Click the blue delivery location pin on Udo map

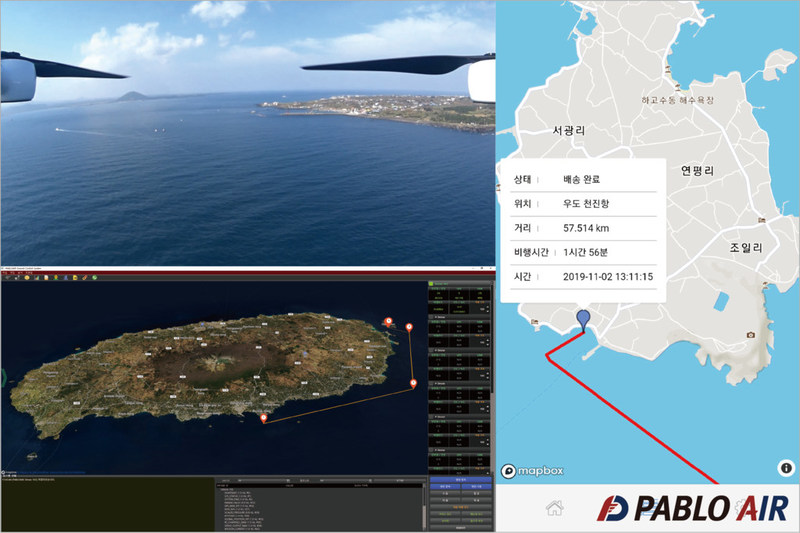[x=583, y=321]
